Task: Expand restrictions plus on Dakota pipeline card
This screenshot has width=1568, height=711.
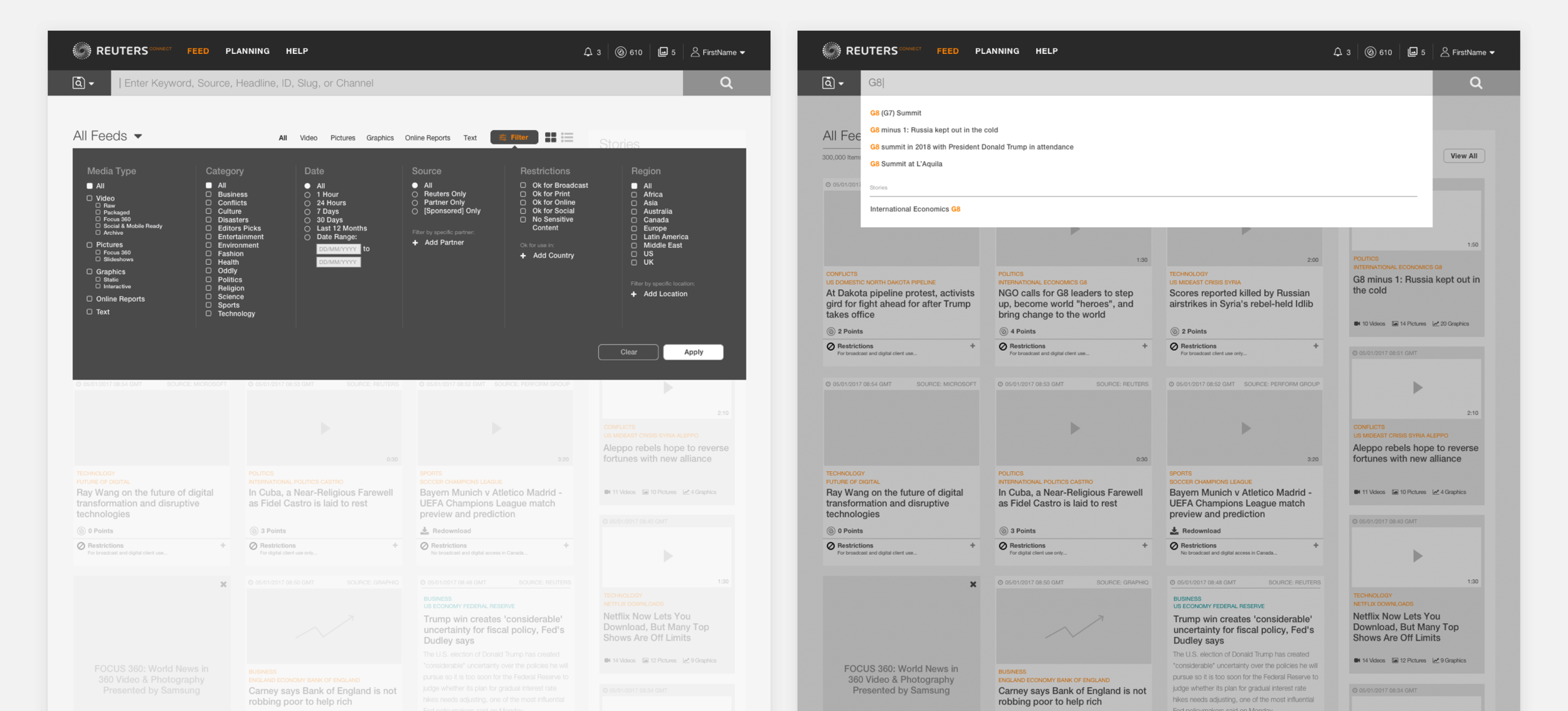Action: point(973,346)
